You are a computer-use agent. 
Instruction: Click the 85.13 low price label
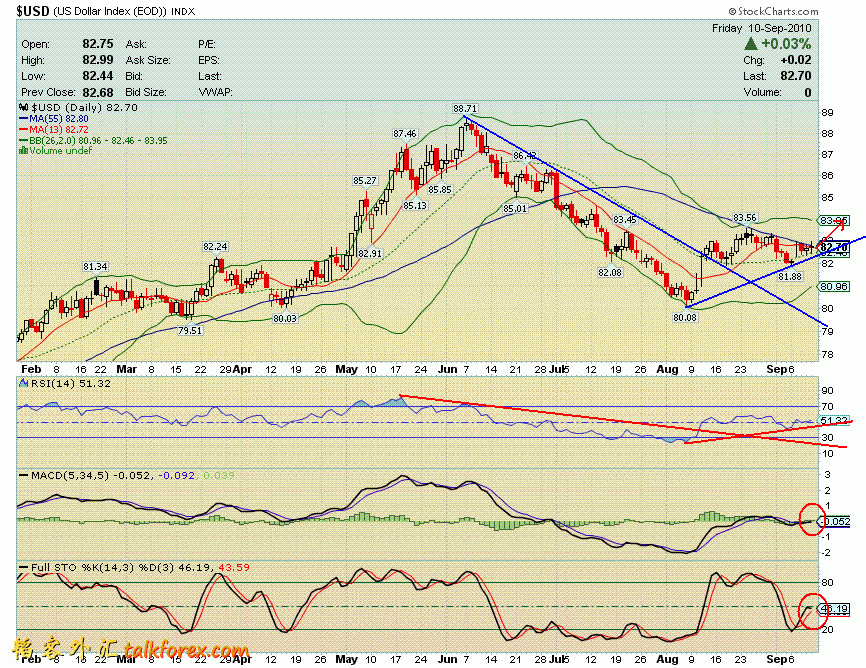[414, 205]
